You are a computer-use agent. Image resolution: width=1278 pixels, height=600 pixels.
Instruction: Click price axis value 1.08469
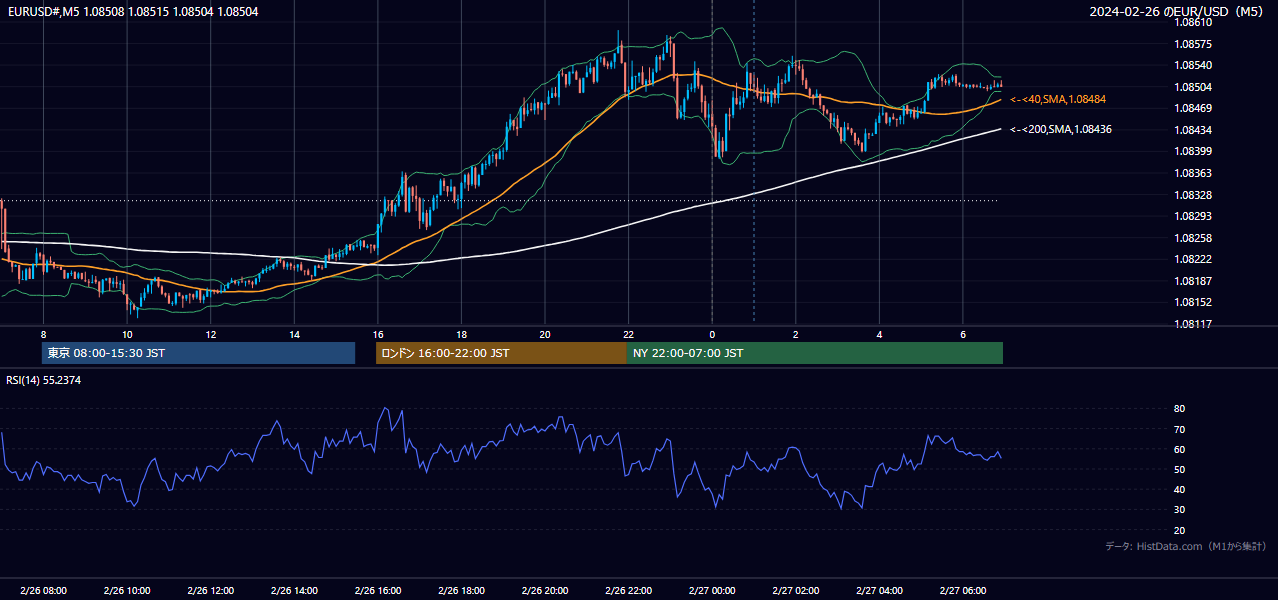point(1192,108)
